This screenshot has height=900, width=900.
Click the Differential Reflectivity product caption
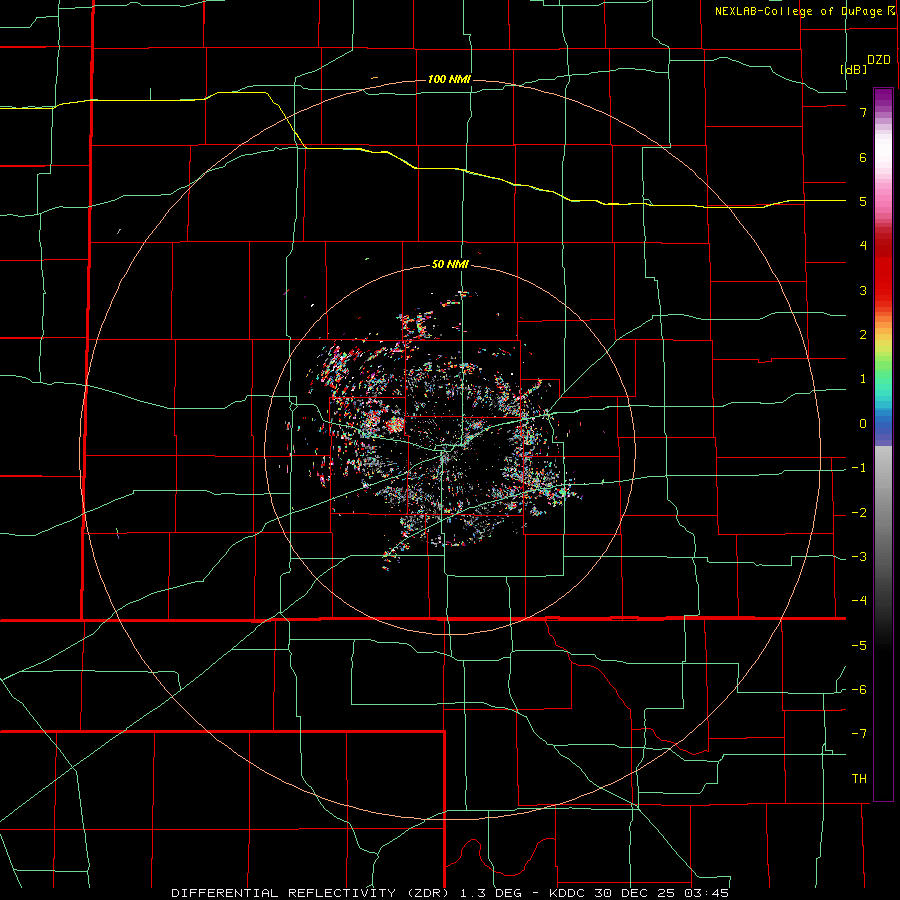point(450,893)
